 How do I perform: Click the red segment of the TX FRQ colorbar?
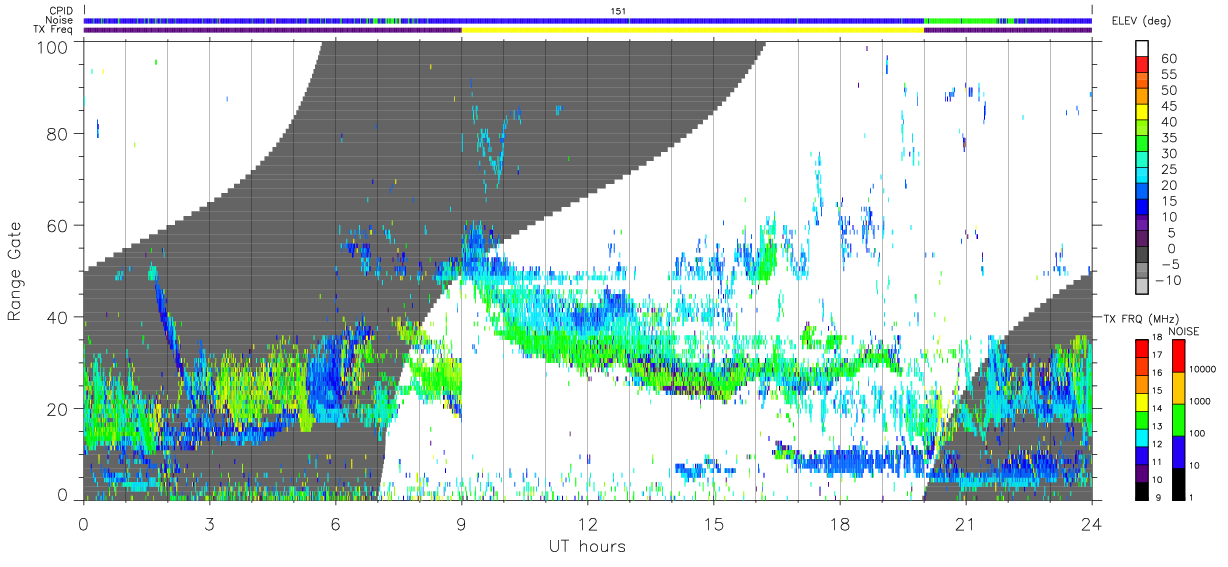tap(1141, 349)
